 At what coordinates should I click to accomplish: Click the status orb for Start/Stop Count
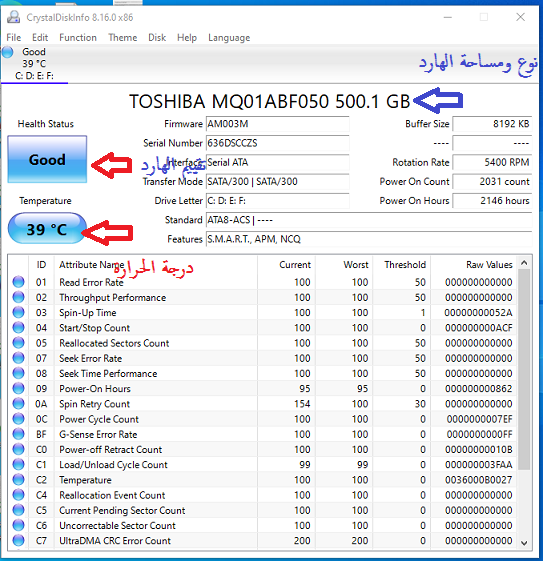pos(18,327)
